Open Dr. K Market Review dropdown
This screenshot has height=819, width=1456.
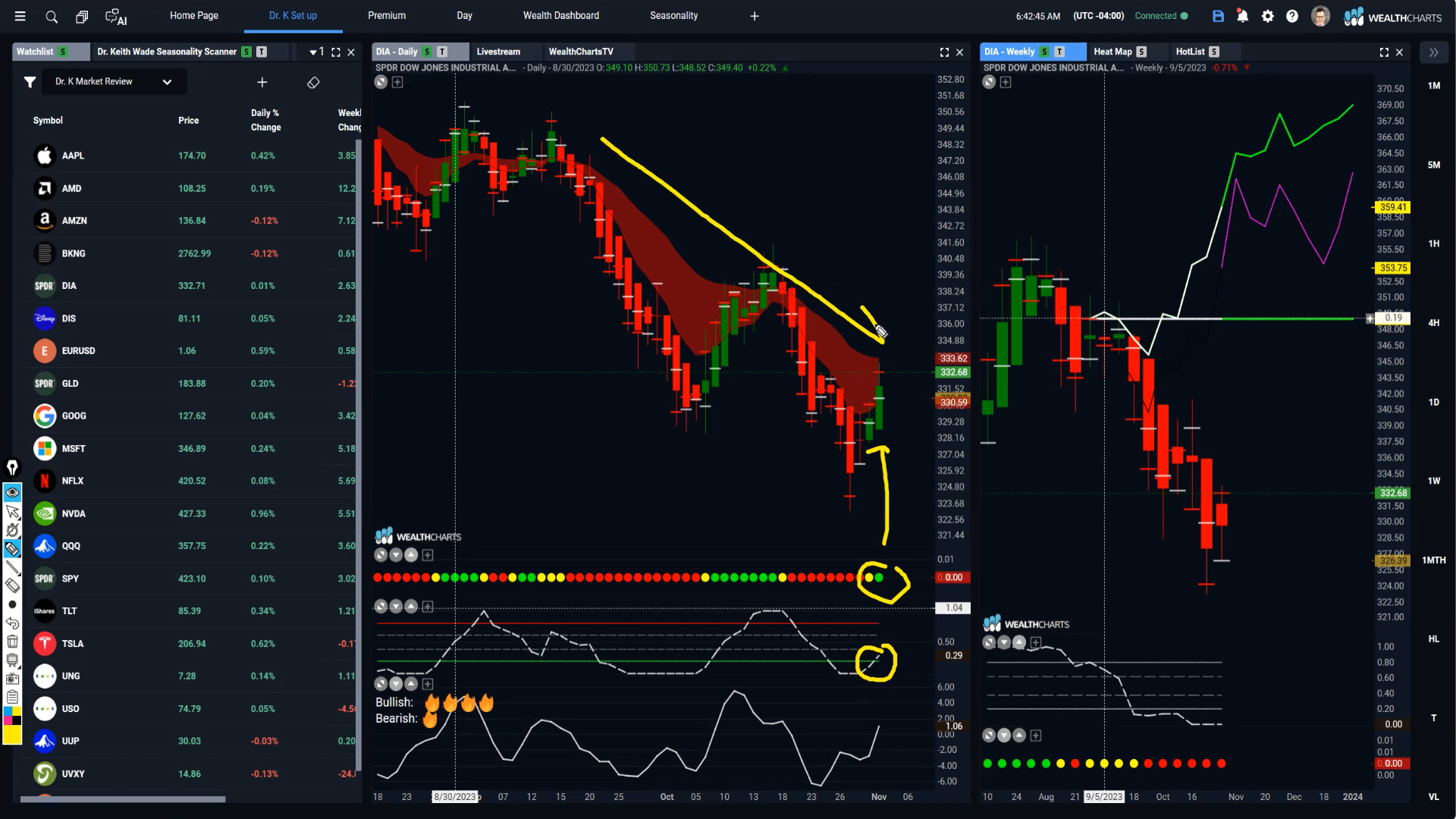(114, 82)
